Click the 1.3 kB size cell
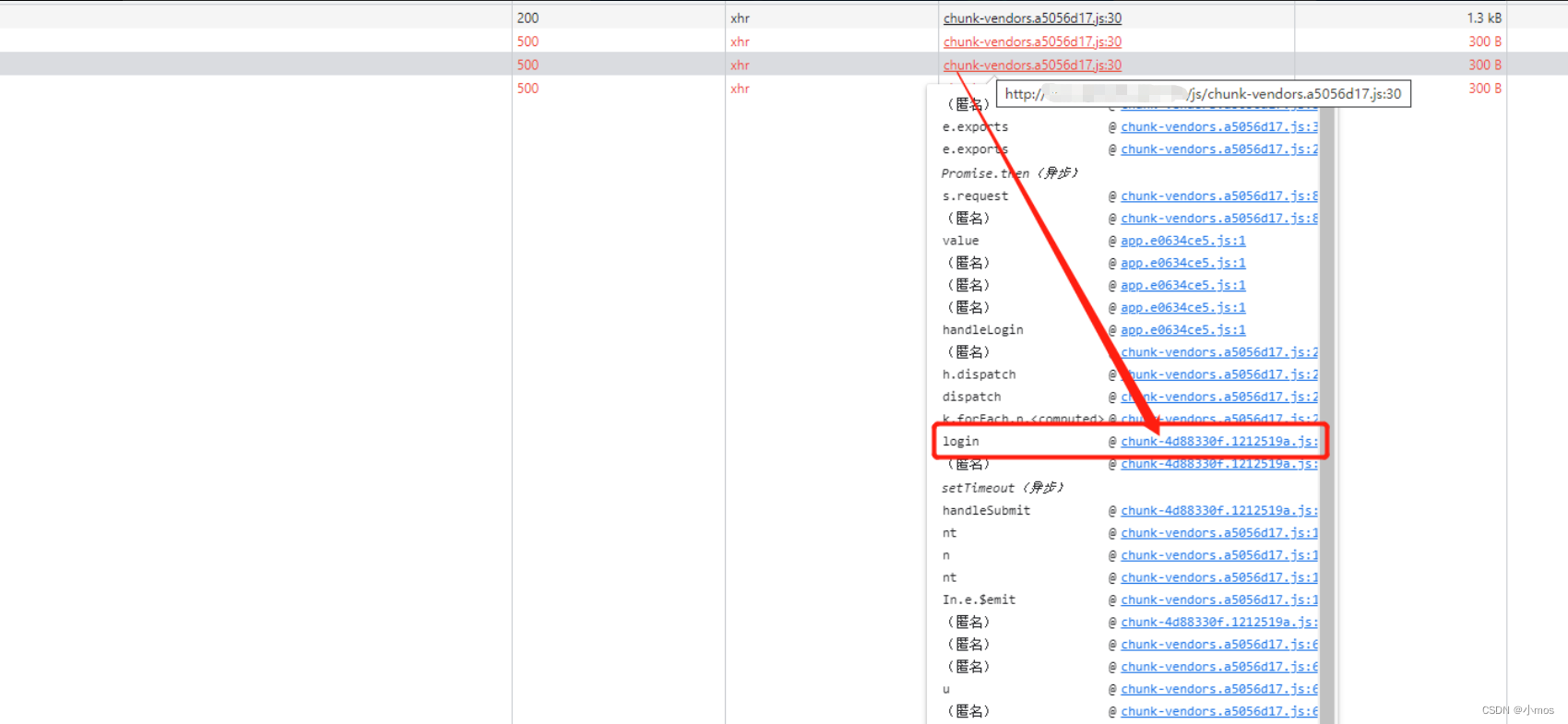1568x724 pixels. tap(1484, 18)
